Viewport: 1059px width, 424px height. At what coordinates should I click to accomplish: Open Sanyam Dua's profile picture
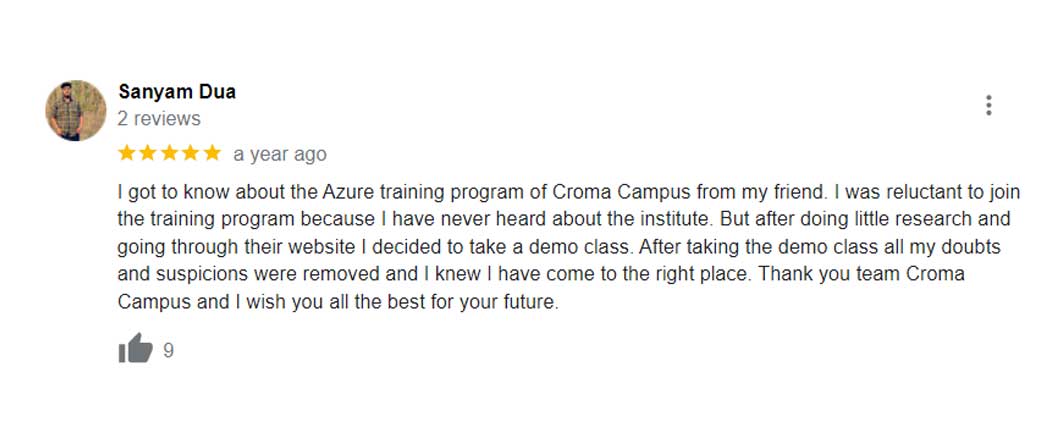(76, 110)
